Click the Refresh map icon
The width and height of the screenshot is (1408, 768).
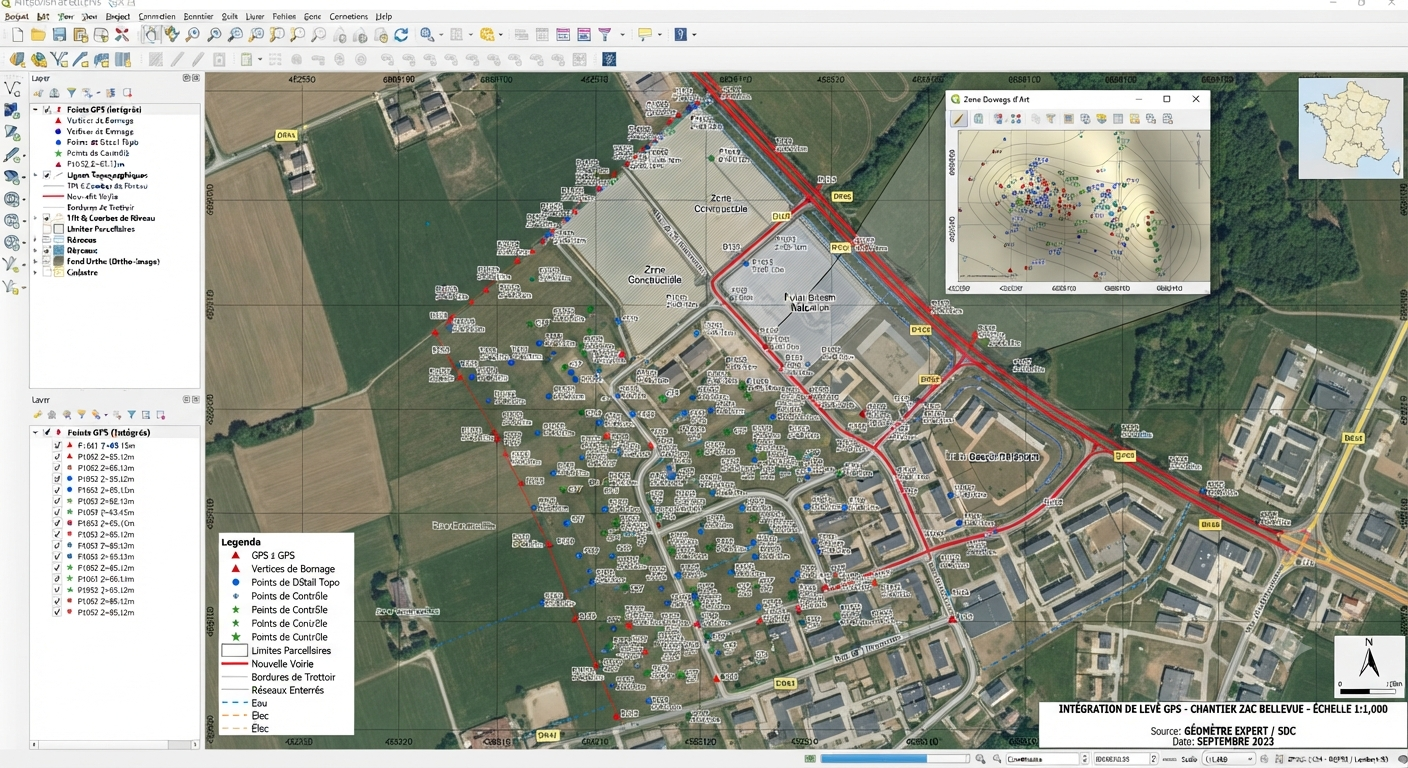pyautogui.click(x=401, y=35)
